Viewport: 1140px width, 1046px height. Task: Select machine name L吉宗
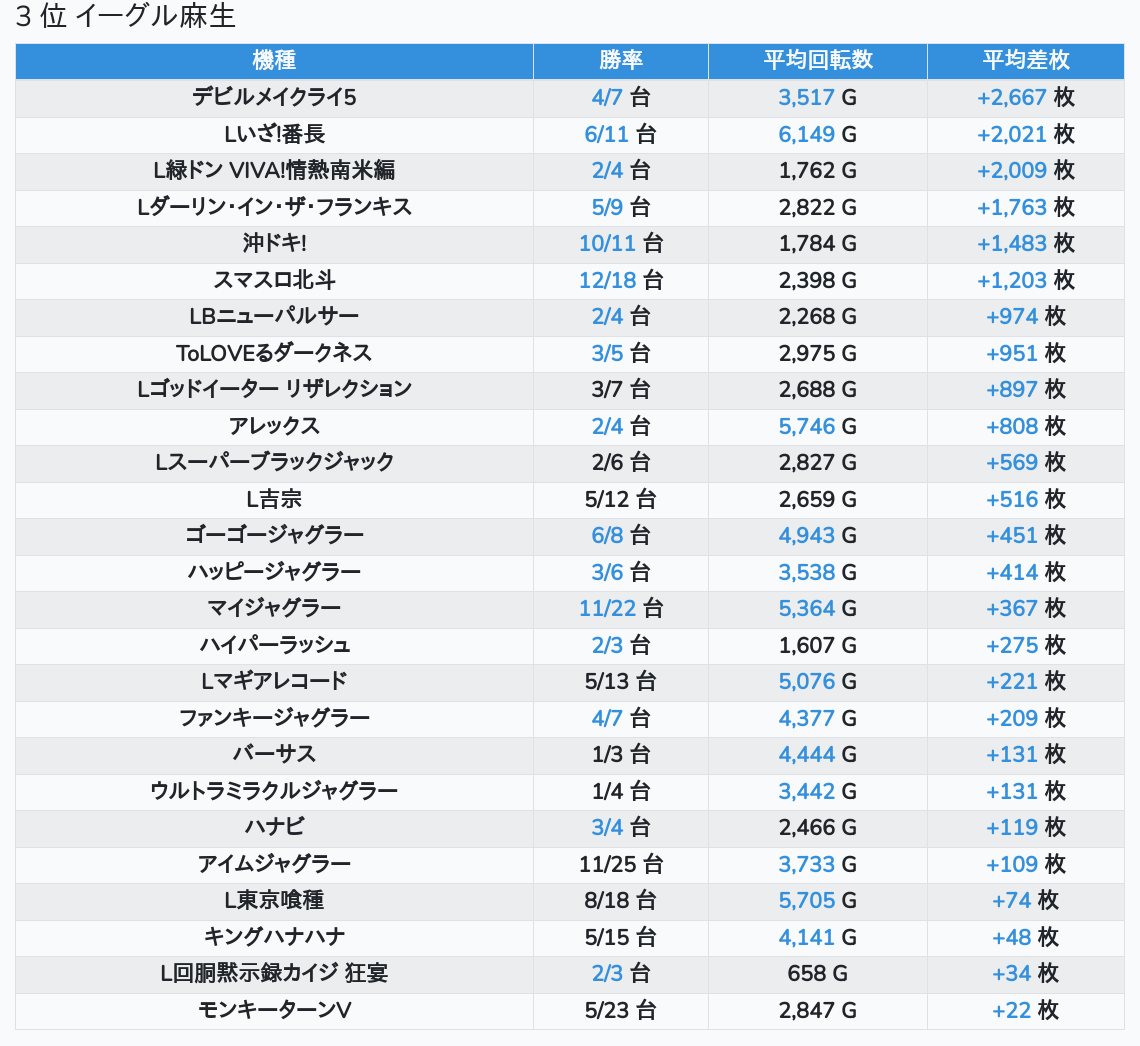click(x=274, y=499)
